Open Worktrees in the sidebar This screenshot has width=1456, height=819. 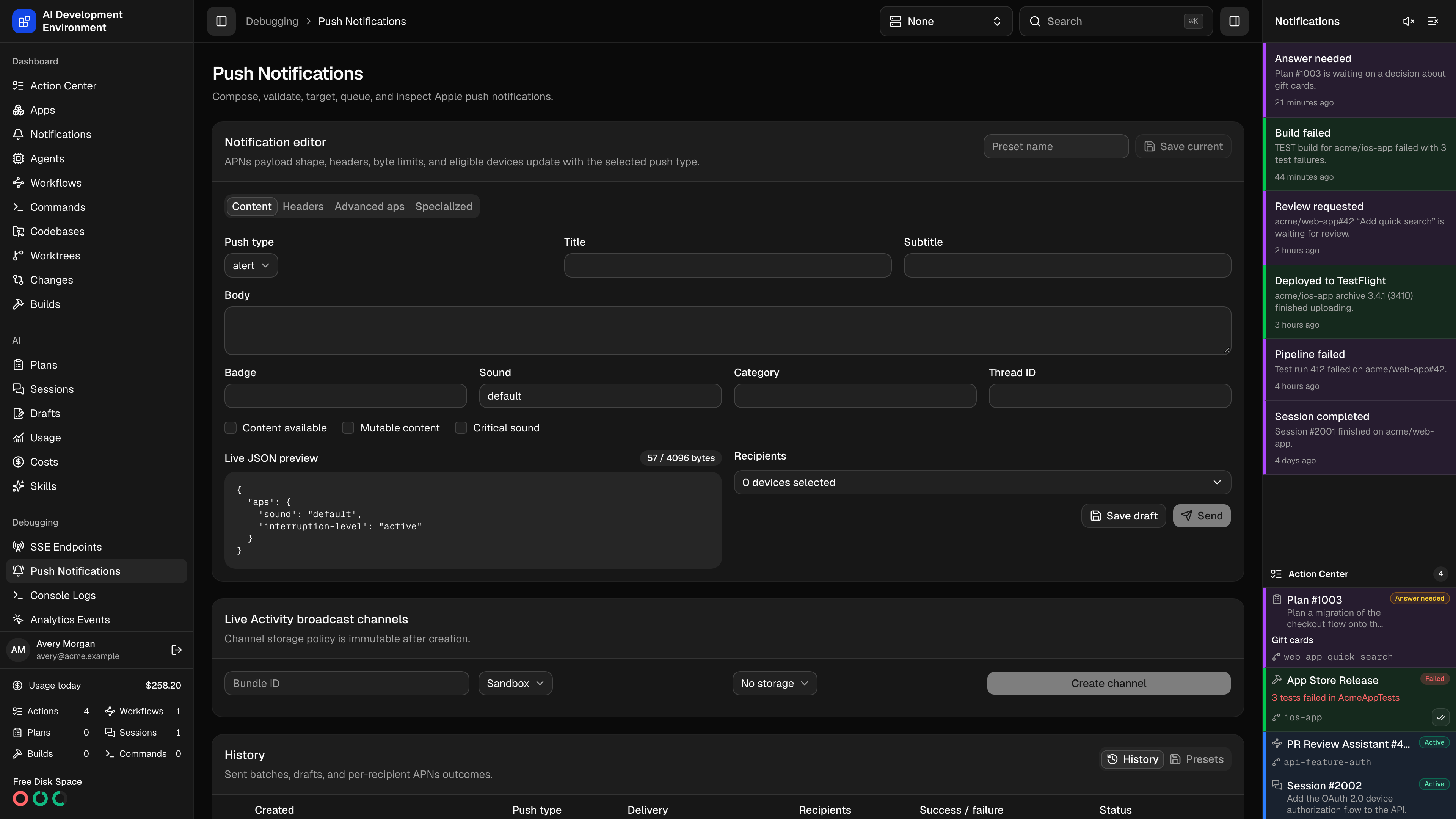(x=97, y=256)
